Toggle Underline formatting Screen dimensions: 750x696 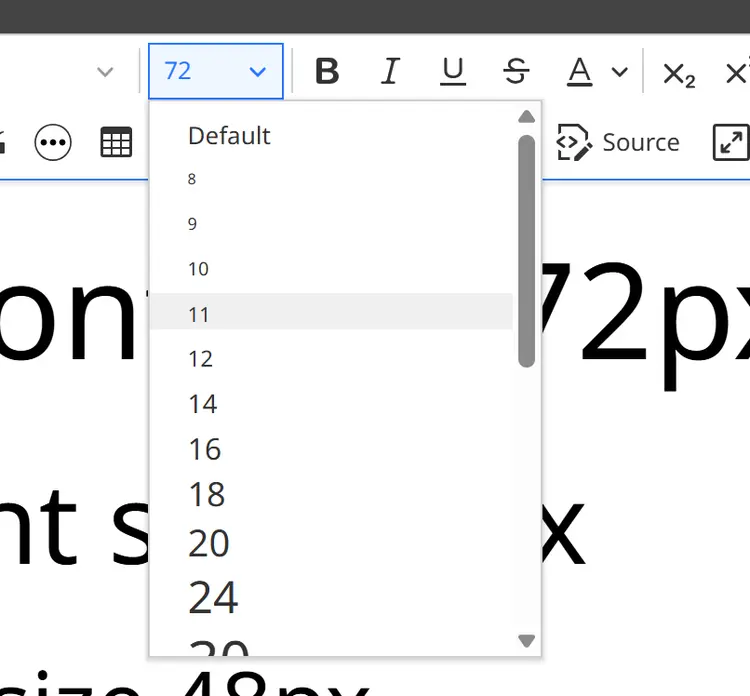(453, 71)
